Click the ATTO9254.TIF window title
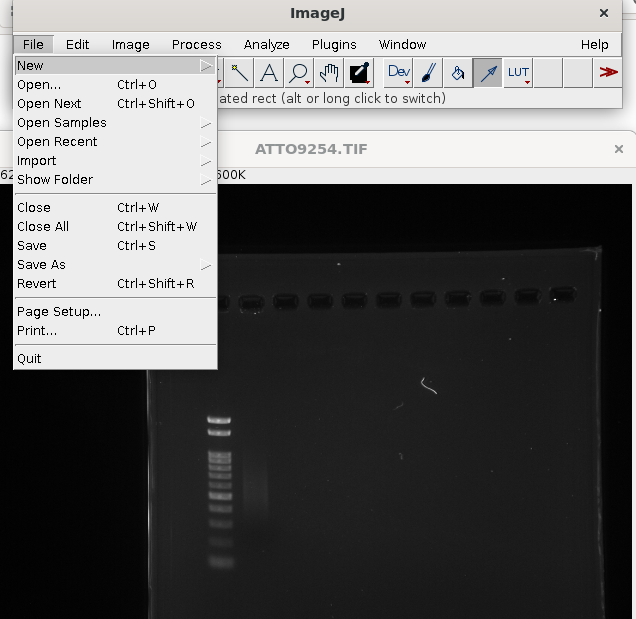 [x=311, y=149]
